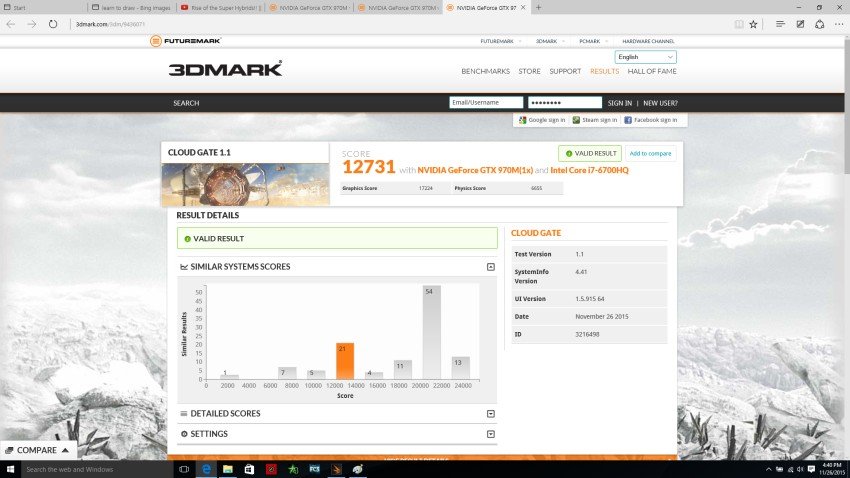Expand the Settings section
This screenshot has width=850, height=478.
coord(490,434)
